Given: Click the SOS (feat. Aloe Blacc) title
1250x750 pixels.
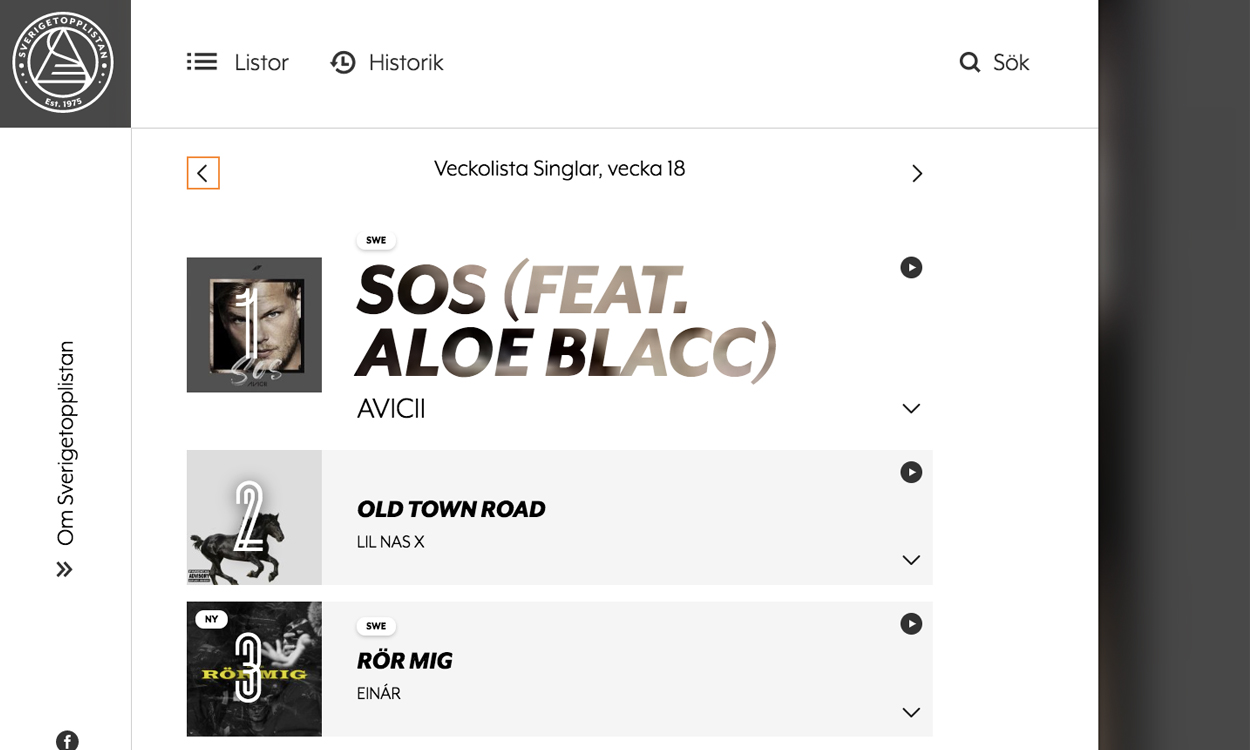Looking at the screenshot, I should [x=565, y=322].
